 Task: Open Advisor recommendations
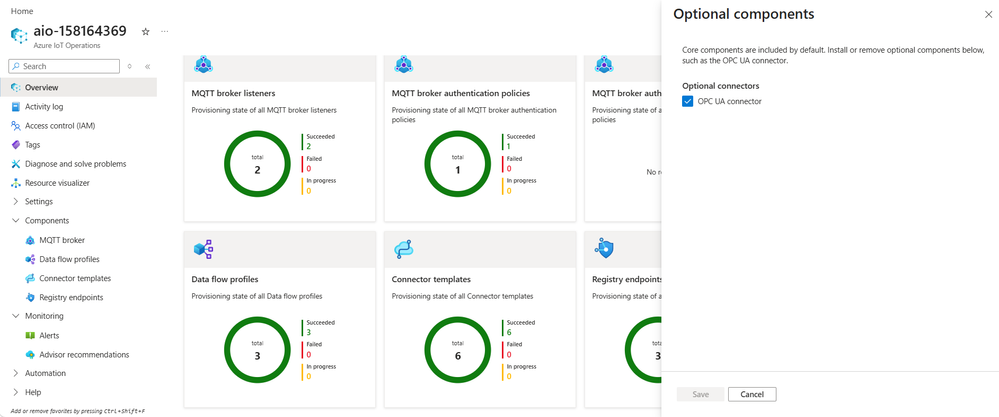point(84,355)
